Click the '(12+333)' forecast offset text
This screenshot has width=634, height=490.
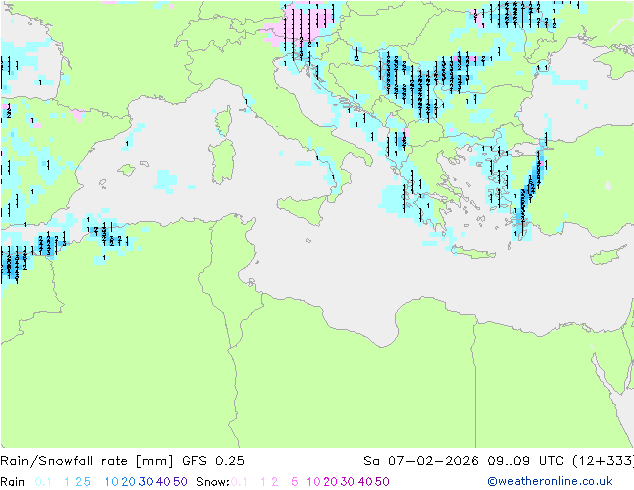pos(603,461)
